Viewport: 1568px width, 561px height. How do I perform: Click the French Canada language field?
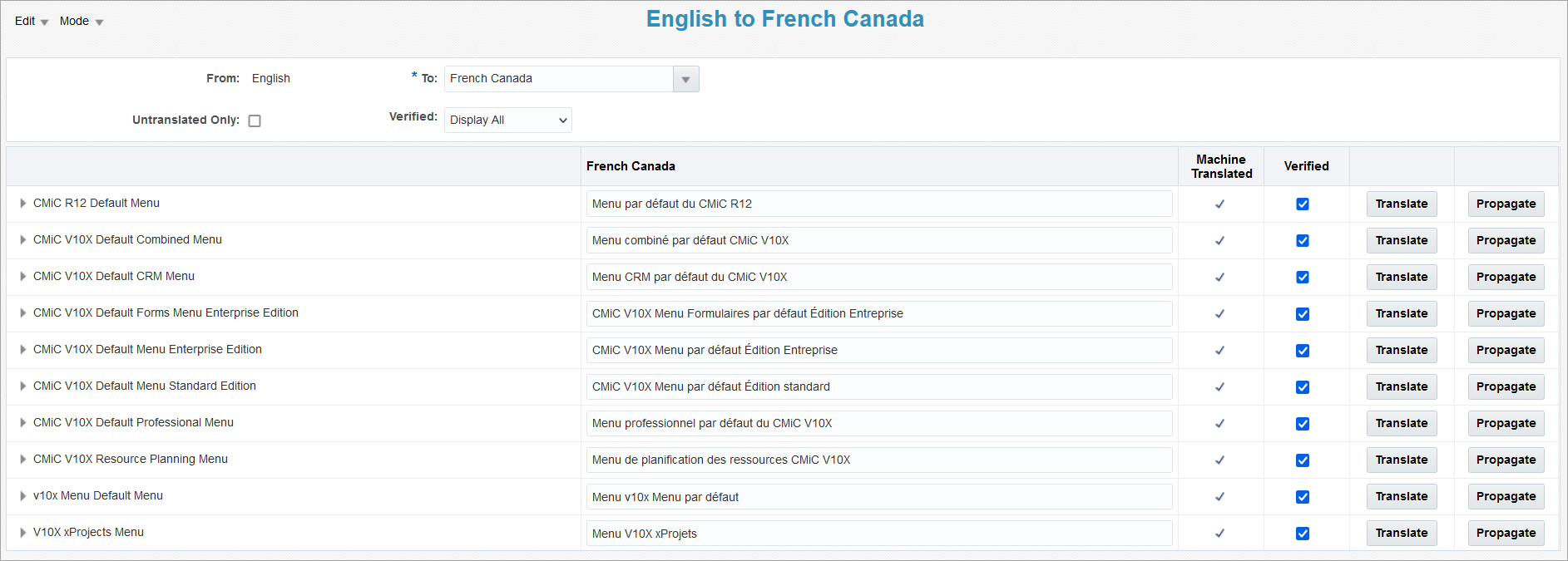coord(559,79)
